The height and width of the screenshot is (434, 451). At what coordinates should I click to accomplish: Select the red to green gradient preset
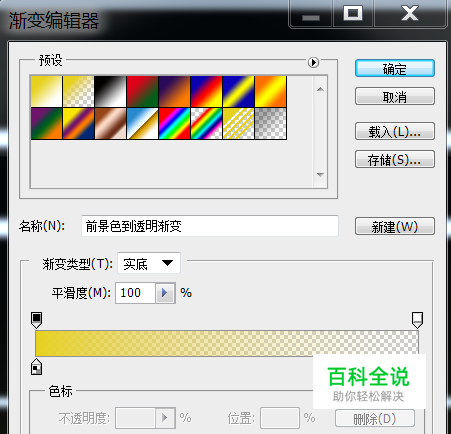(x=142, y=92)
